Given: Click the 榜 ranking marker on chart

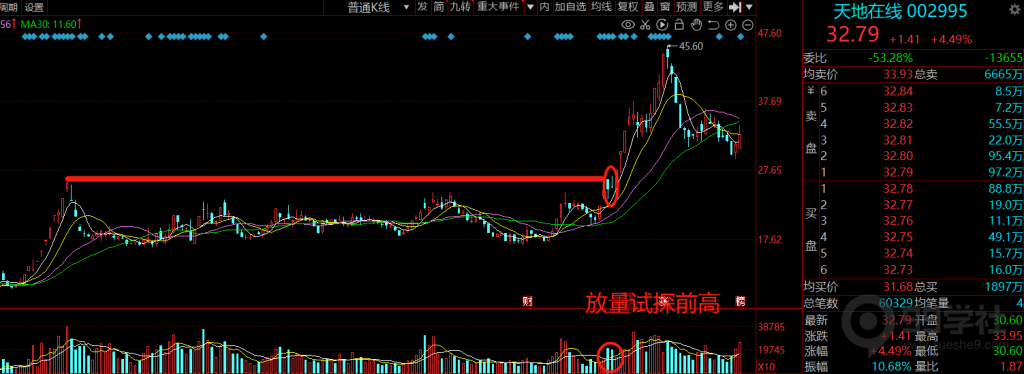Looking at the screenshot, I should click(x=740, y=301).
